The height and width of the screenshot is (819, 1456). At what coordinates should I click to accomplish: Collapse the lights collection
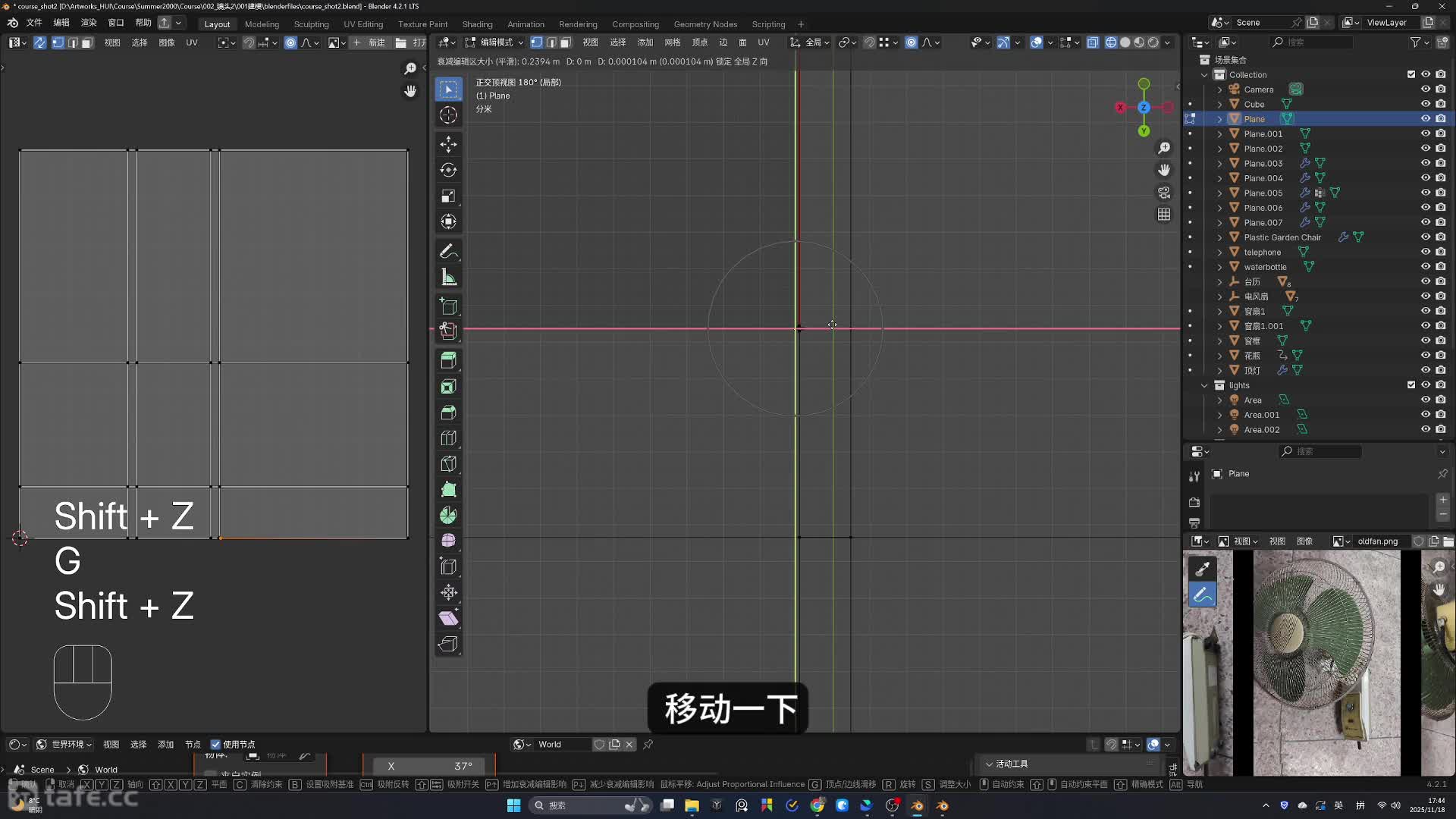1204,385
